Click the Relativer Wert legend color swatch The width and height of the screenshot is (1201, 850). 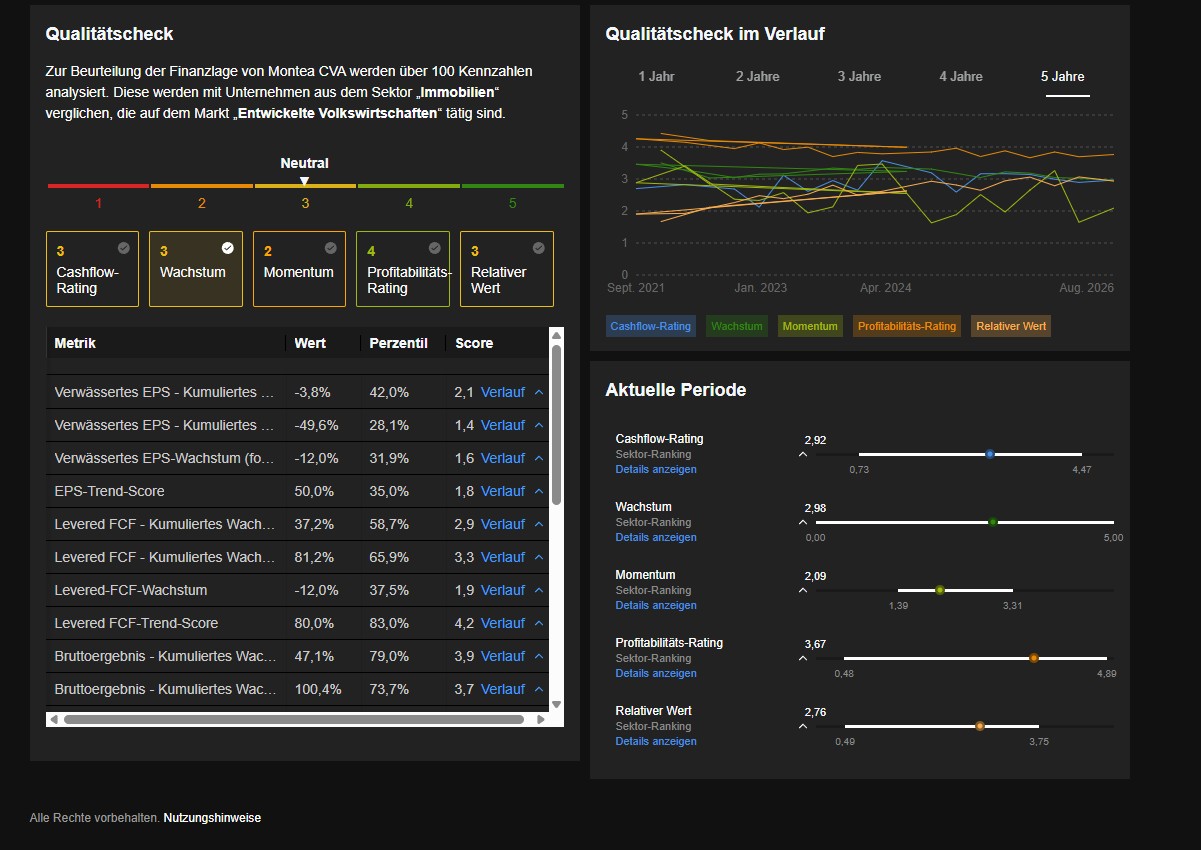pyautogui.click(x=1011, y=326)
